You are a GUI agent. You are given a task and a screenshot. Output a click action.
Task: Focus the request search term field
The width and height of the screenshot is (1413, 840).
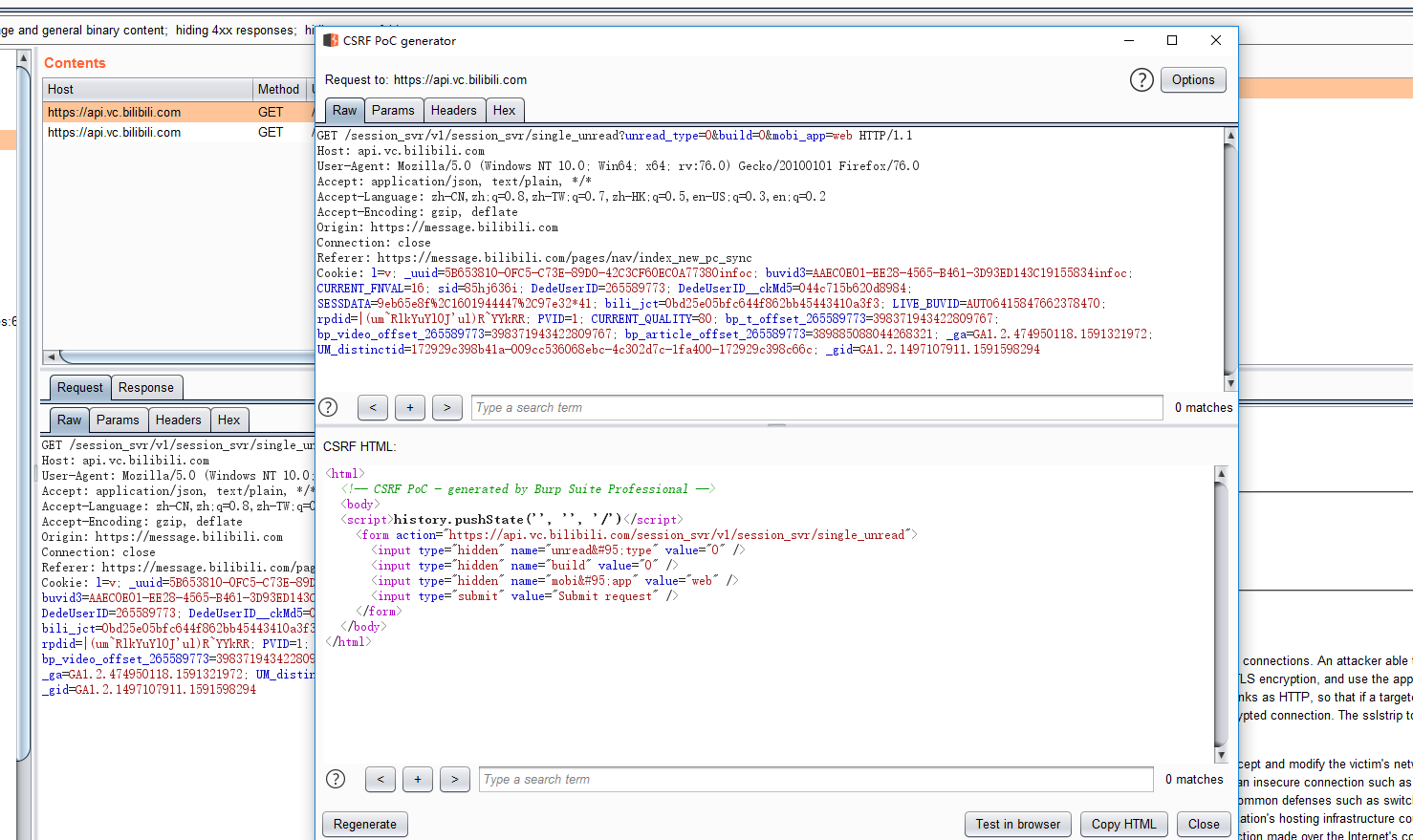(x=817, y=408)
